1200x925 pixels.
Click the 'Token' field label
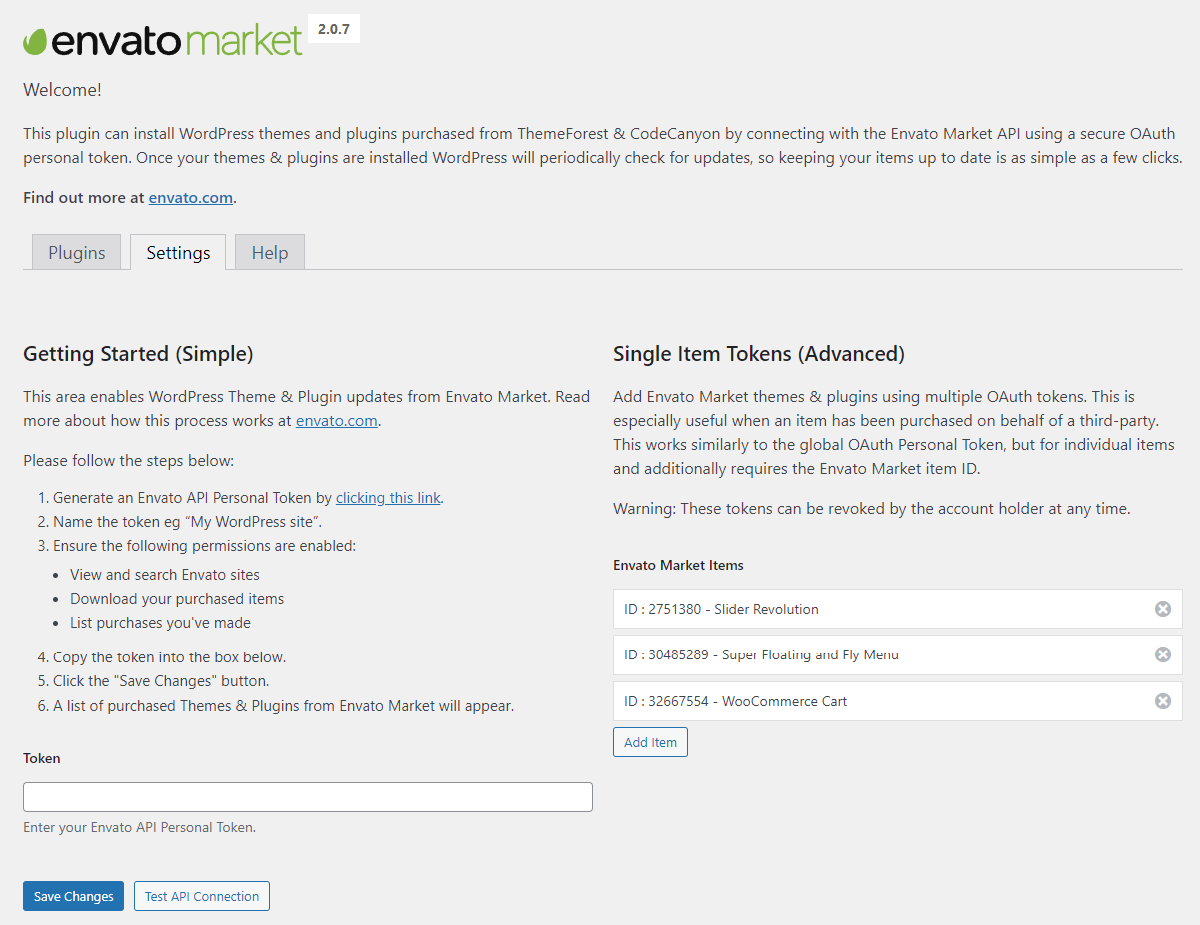(42, 758)
